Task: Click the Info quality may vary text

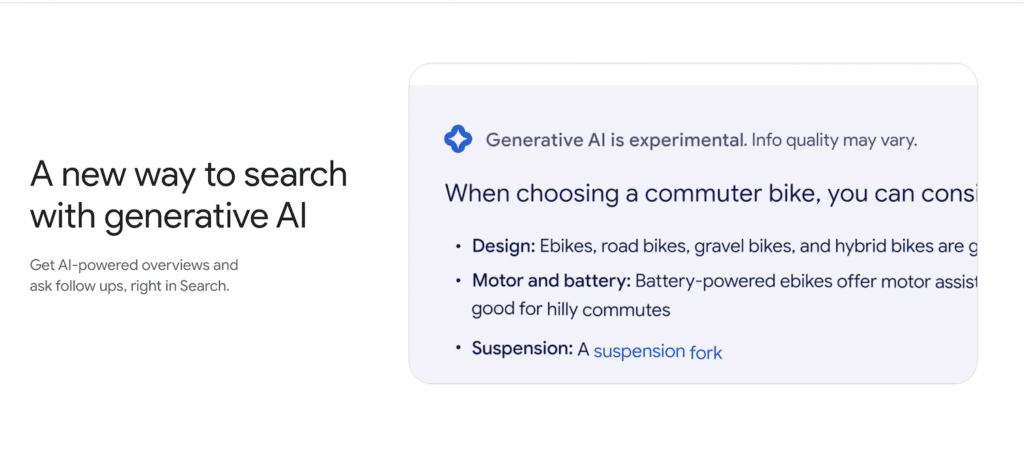Action: tap(834, 140)
